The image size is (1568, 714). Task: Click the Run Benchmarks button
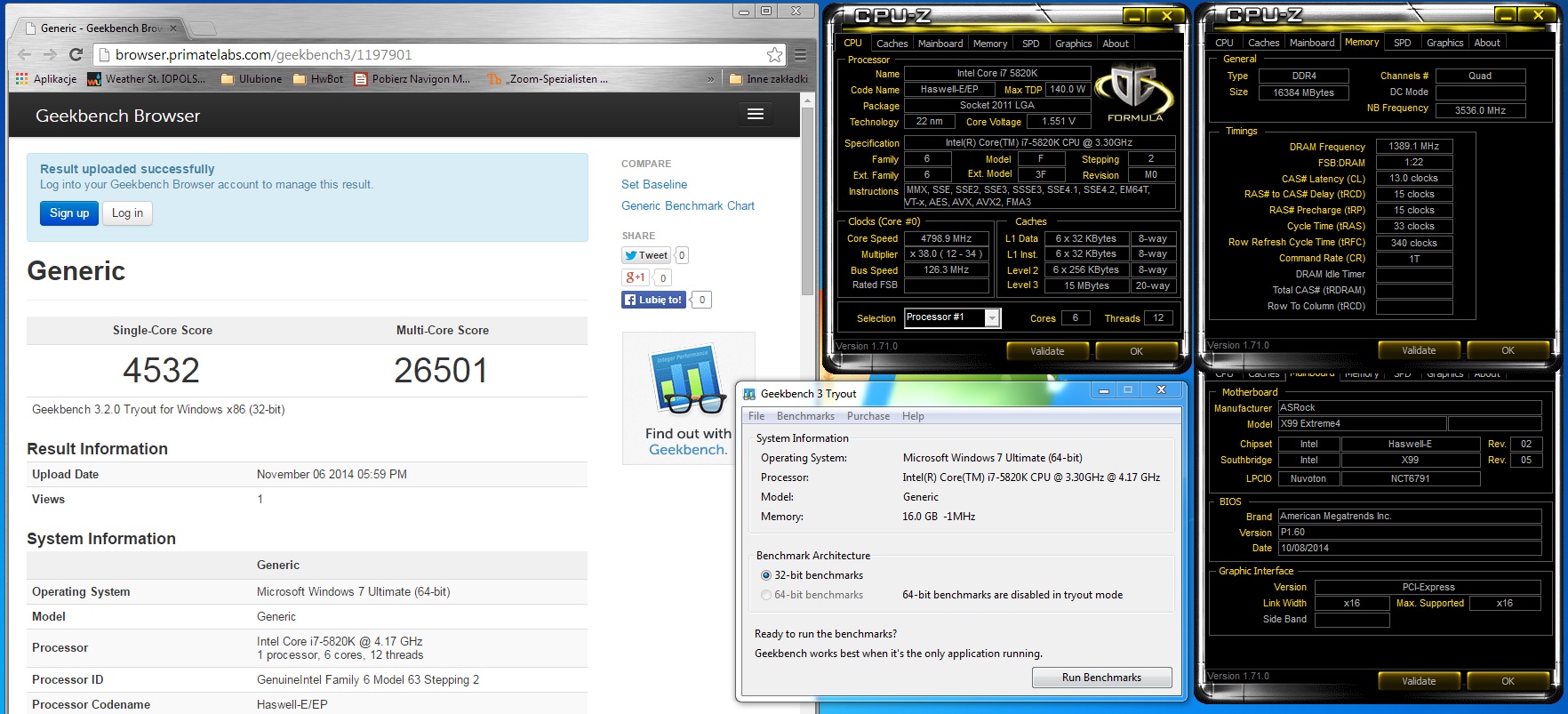[1101, 678]
